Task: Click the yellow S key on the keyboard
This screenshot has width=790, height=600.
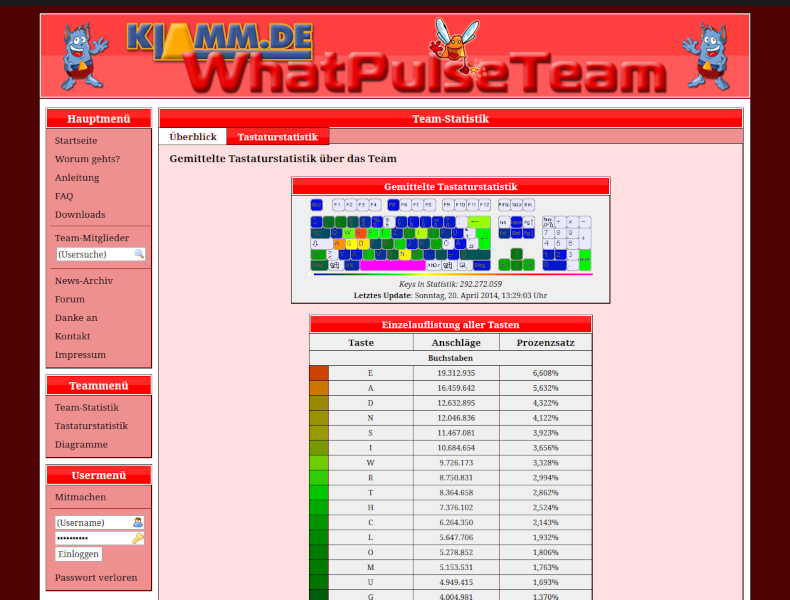Action: pyautogui.click(x=352, y=244)
